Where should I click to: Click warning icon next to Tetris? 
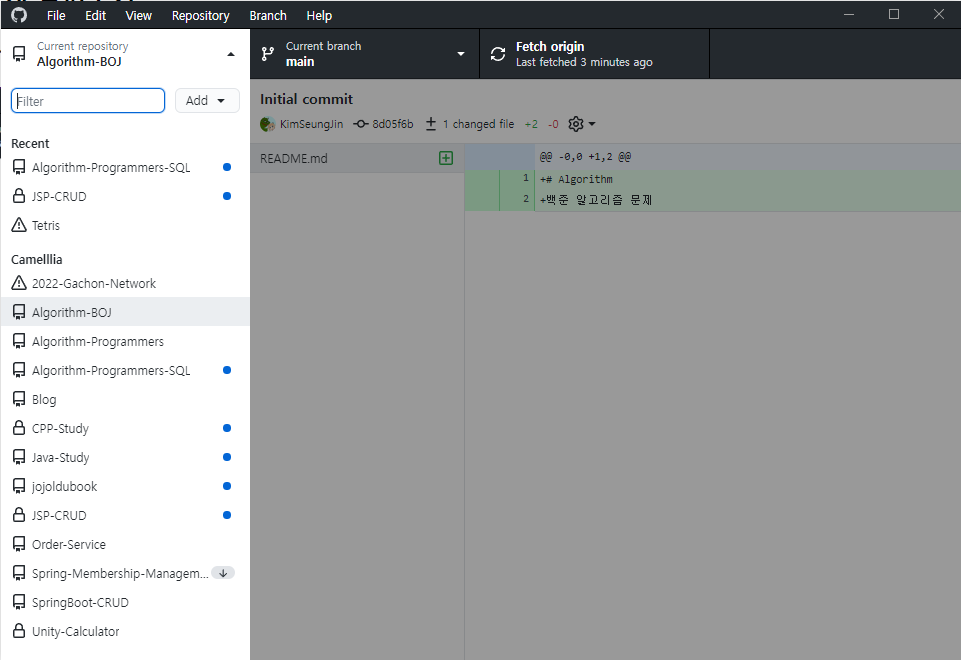tap(19, 225)
